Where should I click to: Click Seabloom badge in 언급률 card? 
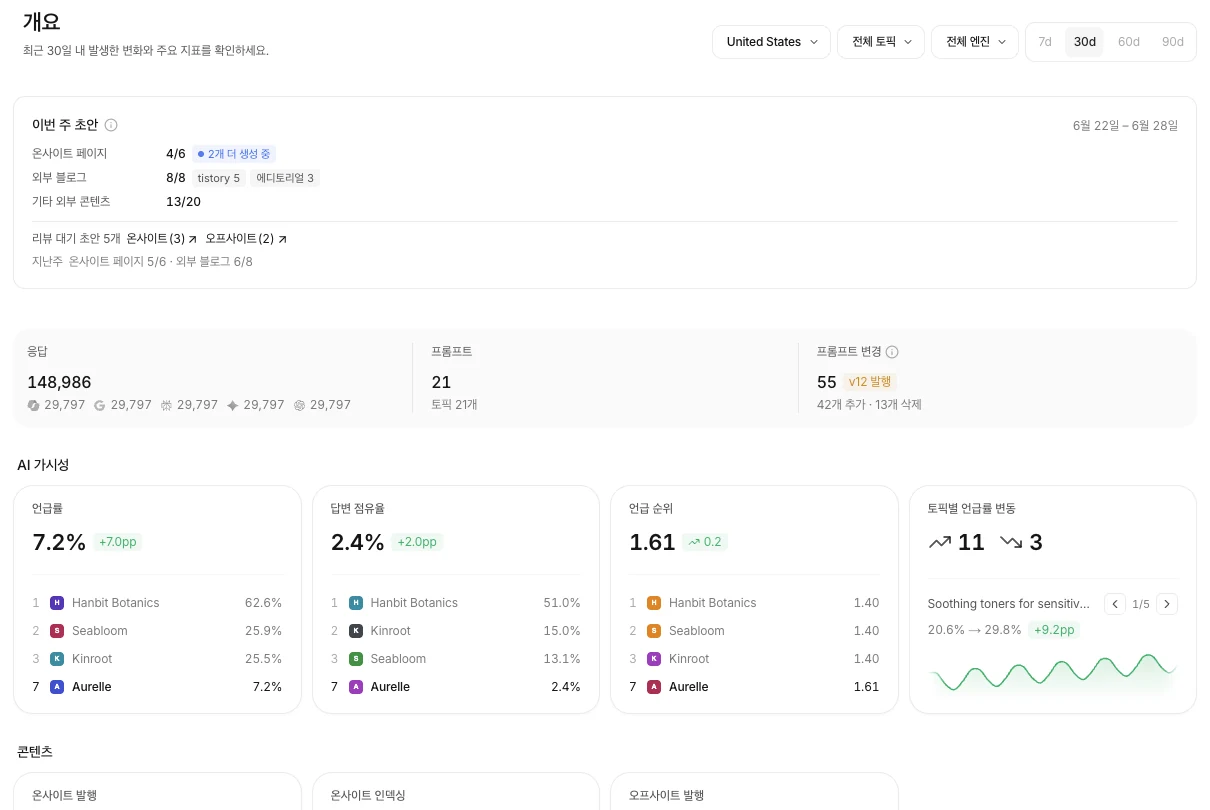click(x=57, y=631)
